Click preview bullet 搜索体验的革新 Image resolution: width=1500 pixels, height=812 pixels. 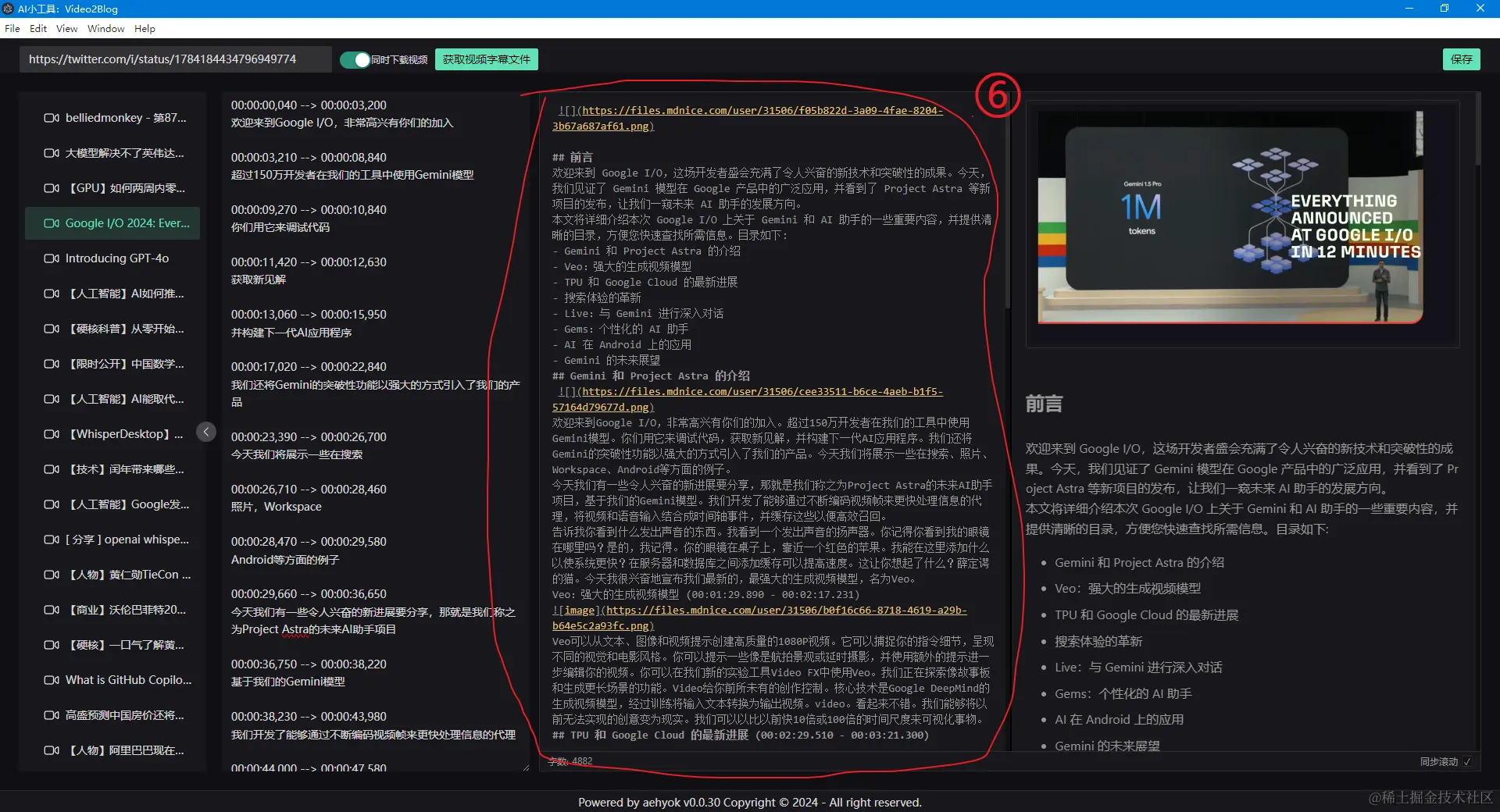[1098, 641]
